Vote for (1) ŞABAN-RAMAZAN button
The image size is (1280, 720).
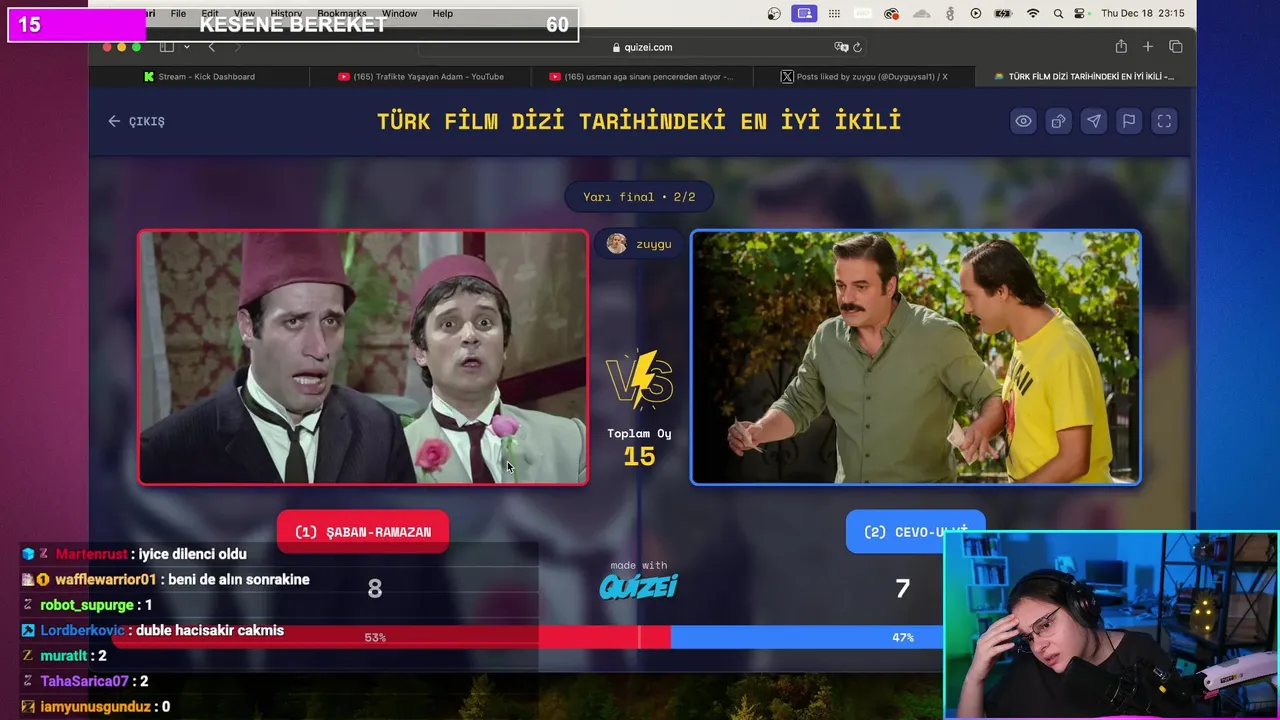(x=363, y=532)
